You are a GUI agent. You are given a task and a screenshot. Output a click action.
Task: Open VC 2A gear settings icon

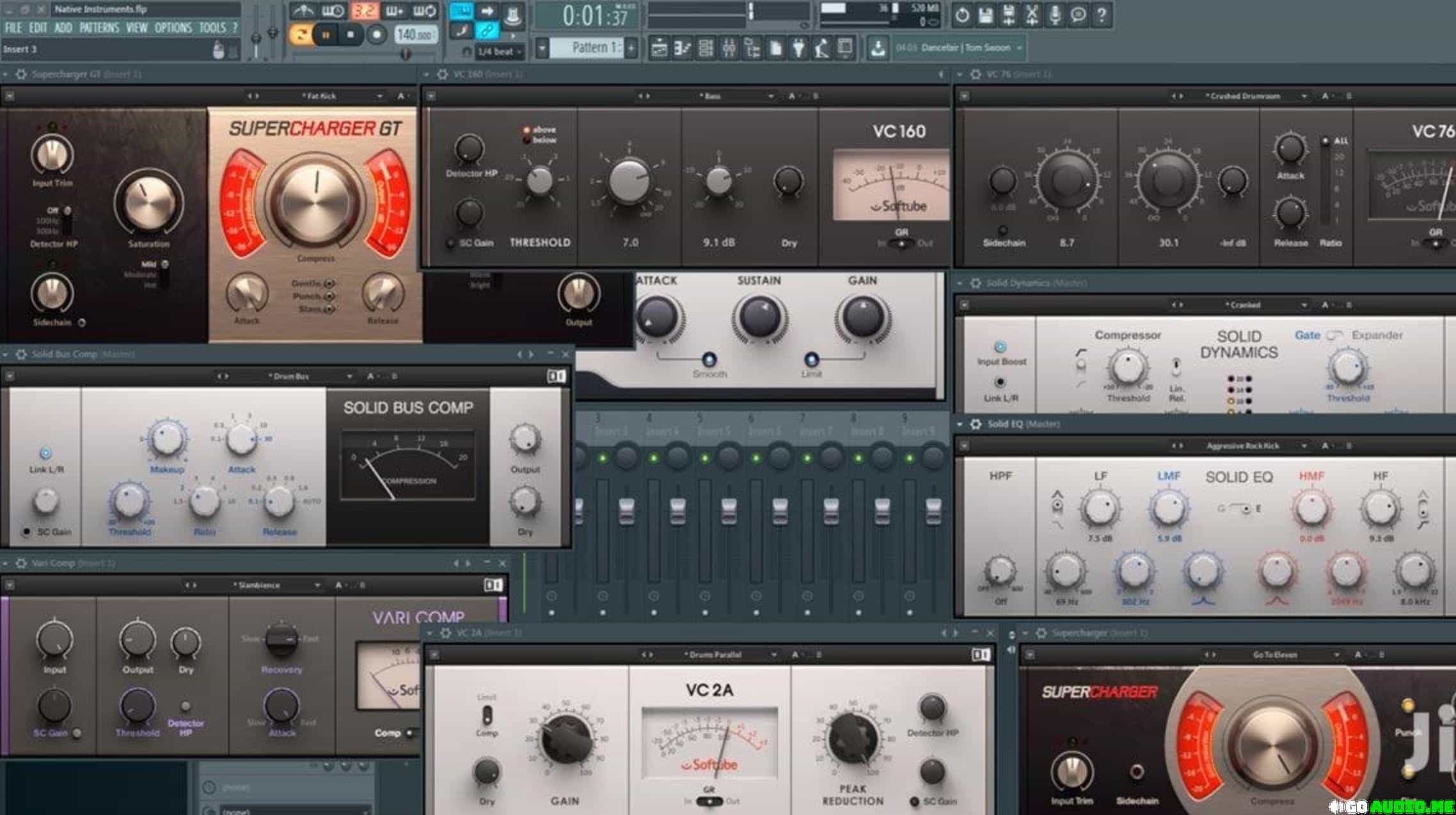446,633
